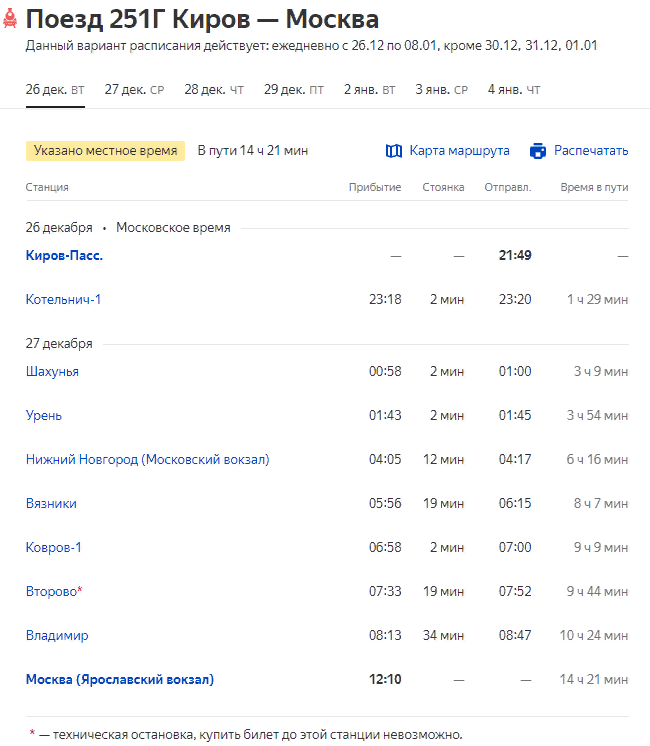Open the Котельнич-1 station page
This screenshot has width=650, height=746.
63,299
